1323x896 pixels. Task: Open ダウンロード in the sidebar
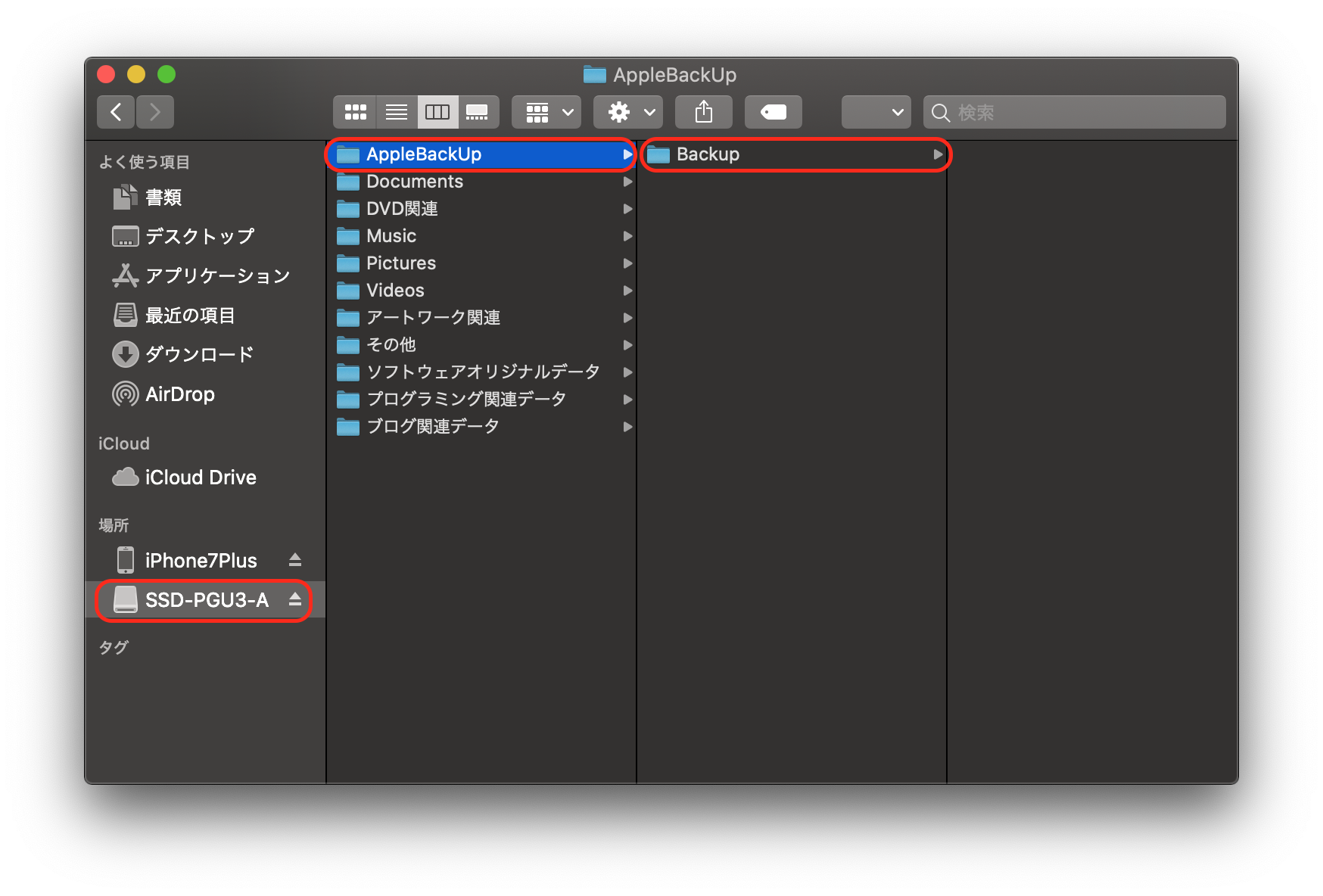[x=198, y=354]
